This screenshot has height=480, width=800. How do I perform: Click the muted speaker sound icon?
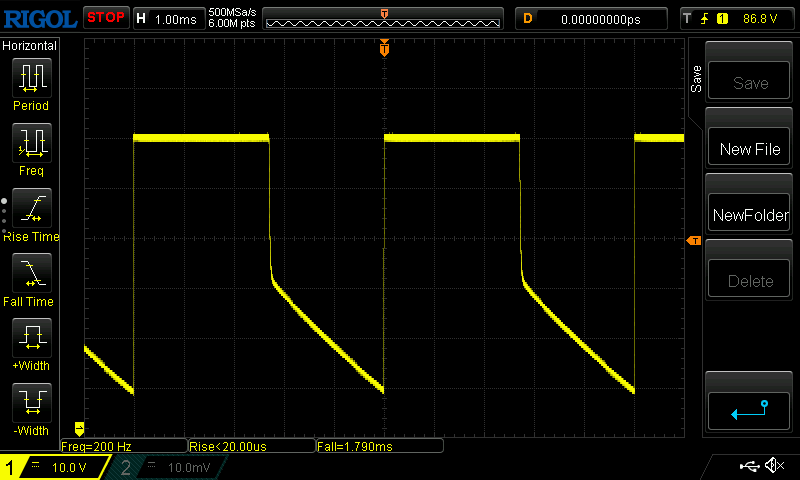point(774,465)
